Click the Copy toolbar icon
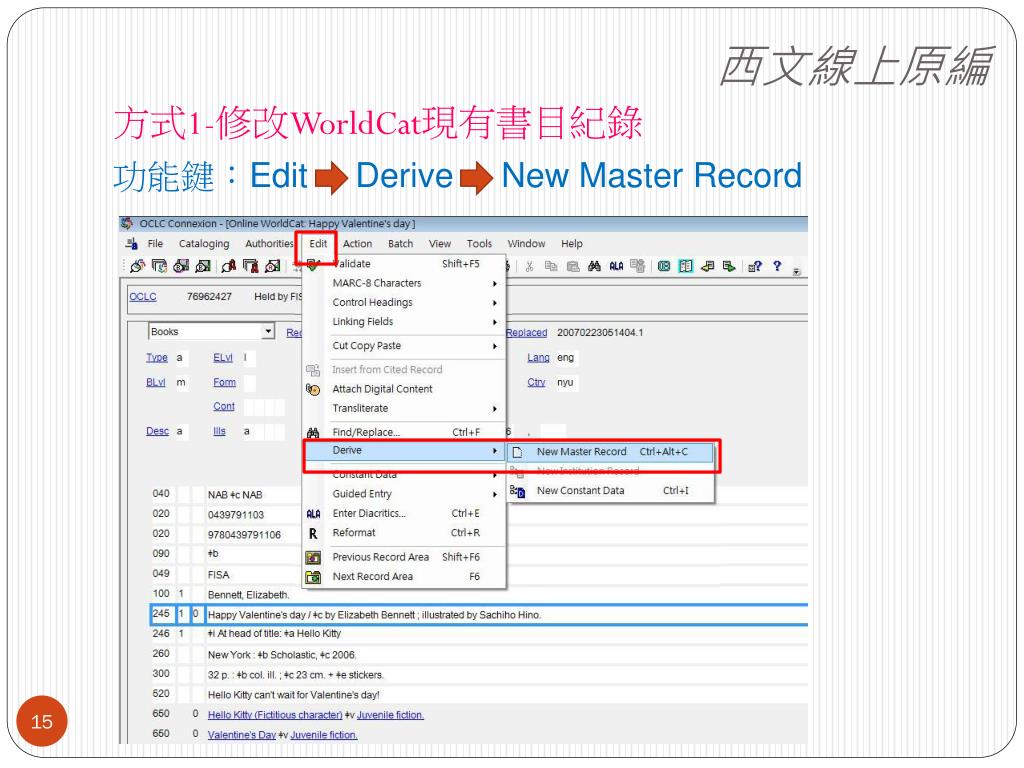This screenshot has width=1024, height=768. [551, 266]
